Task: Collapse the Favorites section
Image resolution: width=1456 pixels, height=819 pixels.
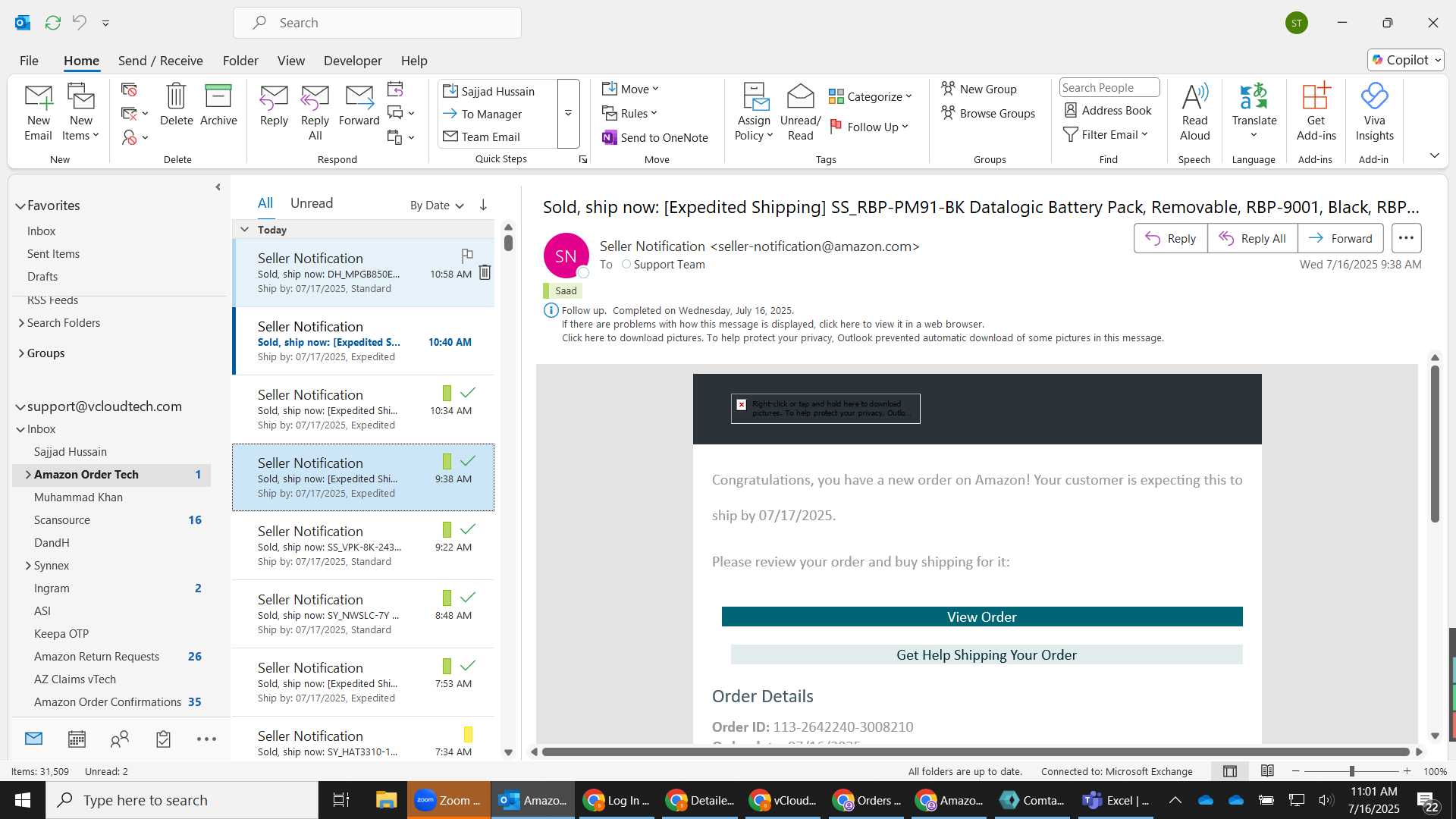Action: (20, 206)
